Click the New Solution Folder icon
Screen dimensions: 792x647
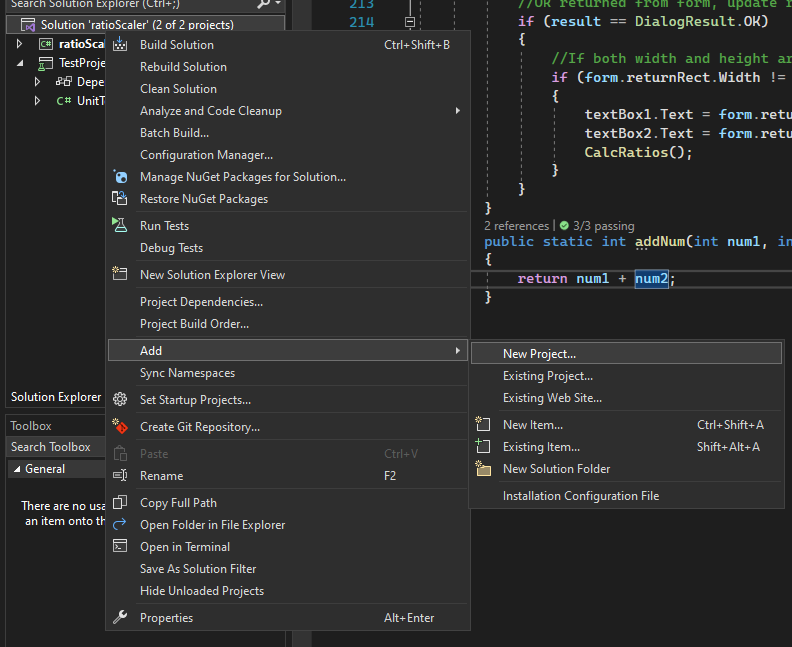[483, 469]
